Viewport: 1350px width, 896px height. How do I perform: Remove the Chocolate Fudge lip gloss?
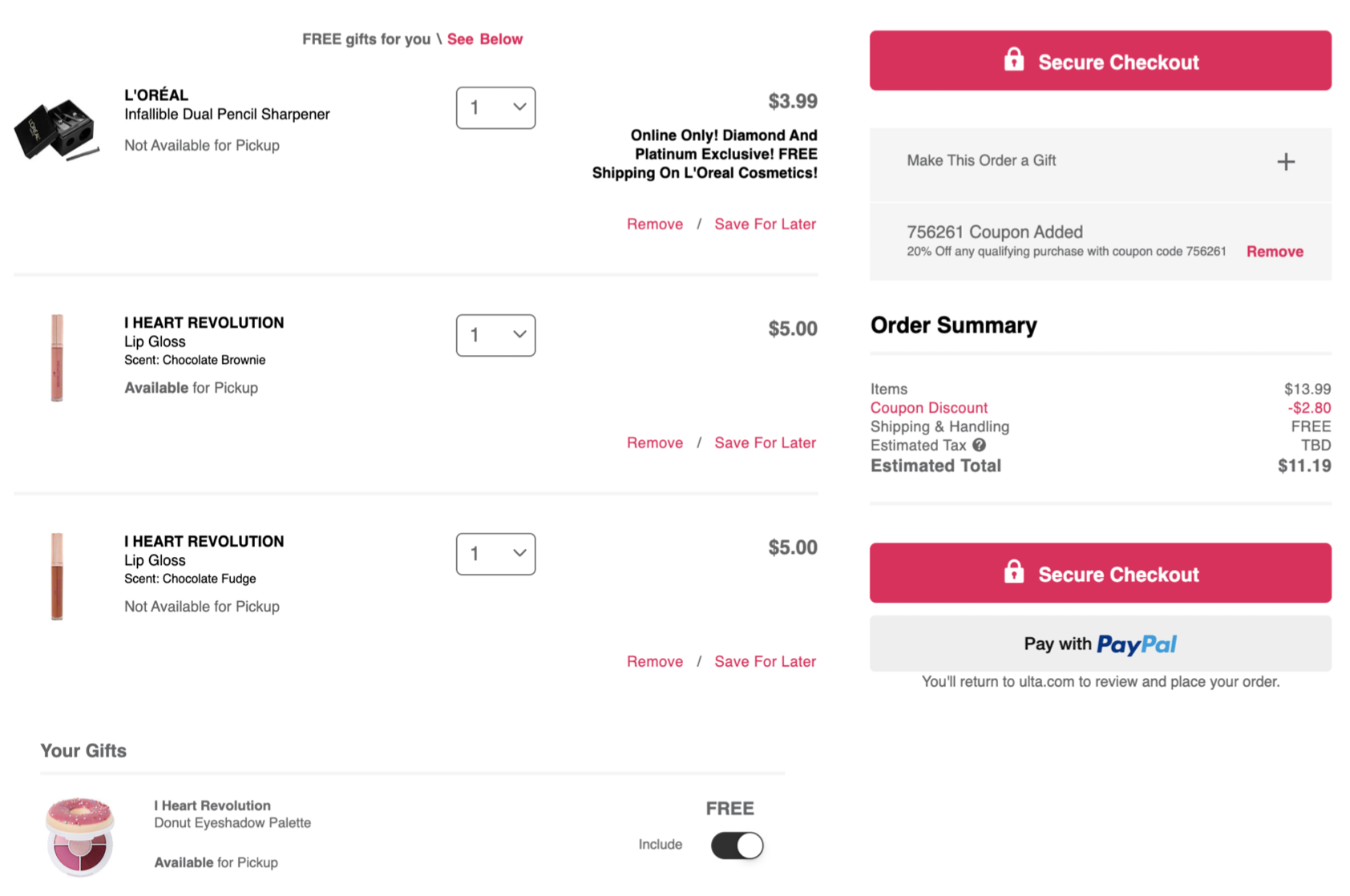pos(655,662)
